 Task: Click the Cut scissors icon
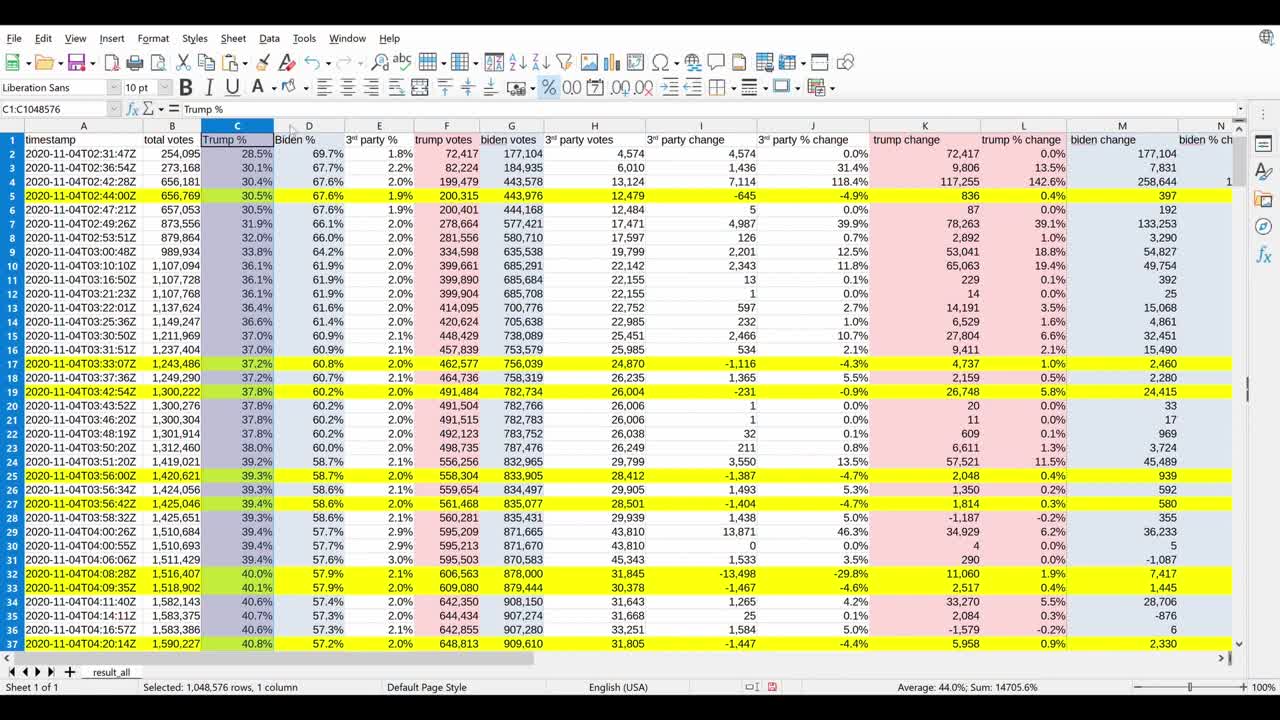(x=183, y=63)
